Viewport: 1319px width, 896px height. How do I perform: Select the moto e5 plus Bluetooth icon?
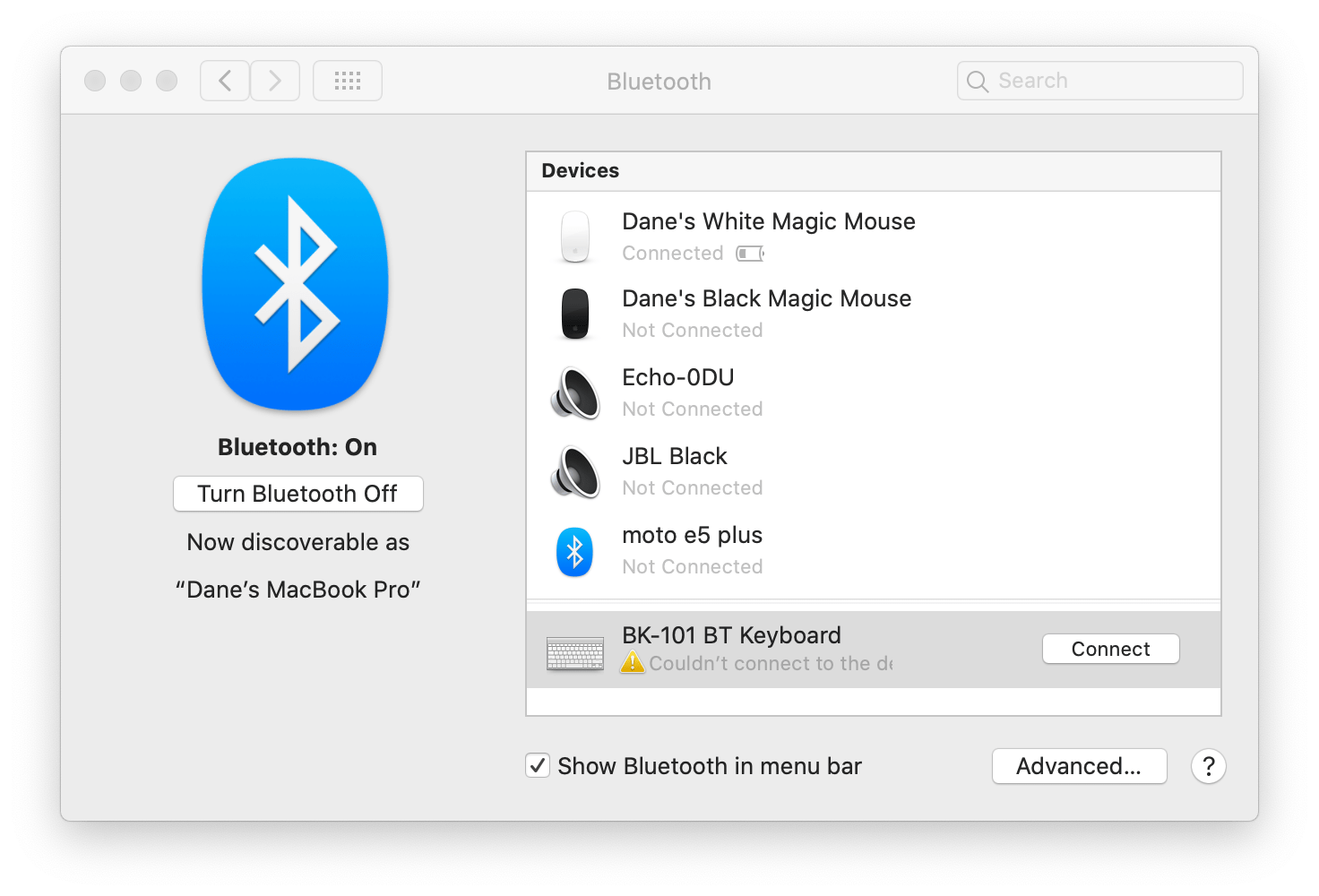574,550
